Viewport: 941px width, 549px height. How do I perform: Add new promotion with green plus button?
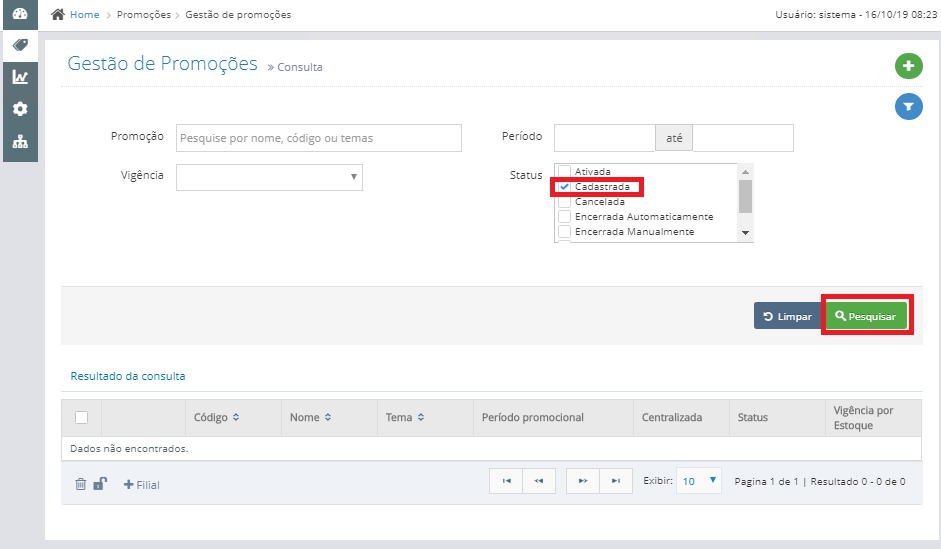point(908,65)
